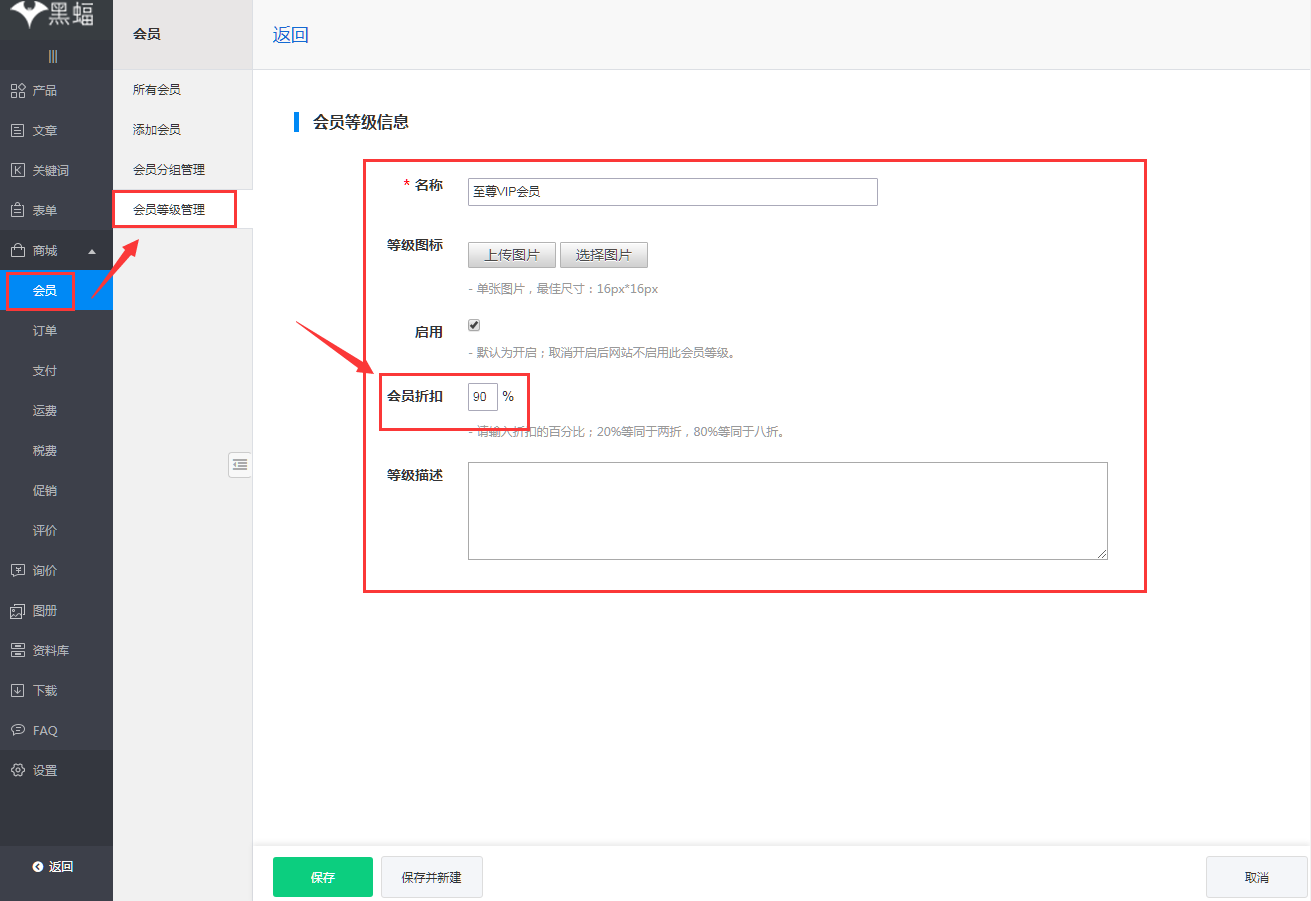Open the 设置 (Settings) section
1311x901 pixels.
[x=44, y=770]
